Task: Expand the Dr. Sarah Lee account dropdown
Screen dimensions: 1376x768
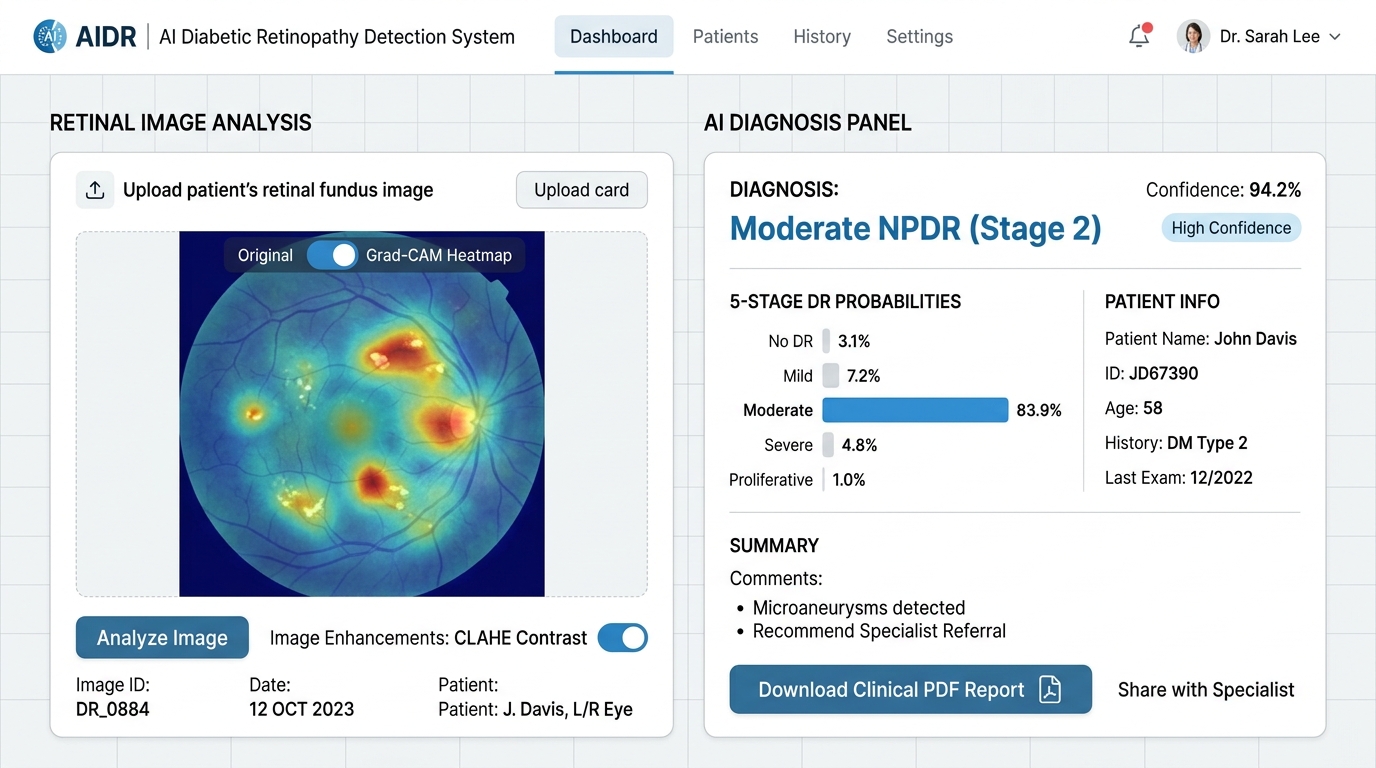Action: 1334,37
